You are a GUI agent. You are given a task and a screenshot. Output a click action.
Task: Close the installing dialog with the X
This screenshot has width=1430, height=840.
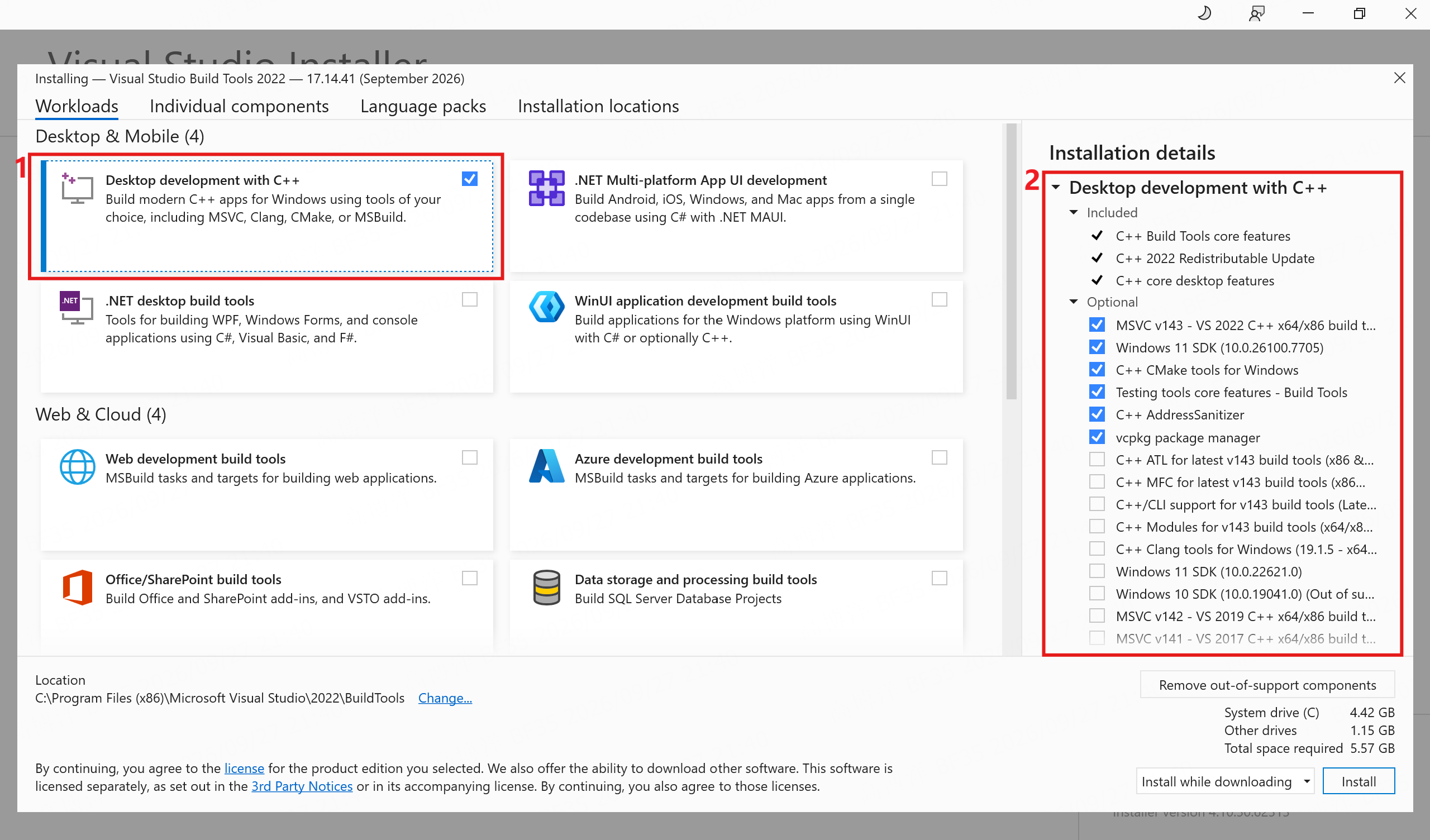[1399, 78]
